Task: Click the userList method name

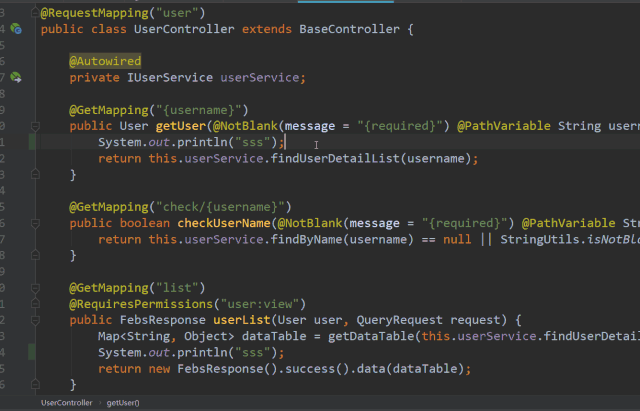Action: [242, 320]
